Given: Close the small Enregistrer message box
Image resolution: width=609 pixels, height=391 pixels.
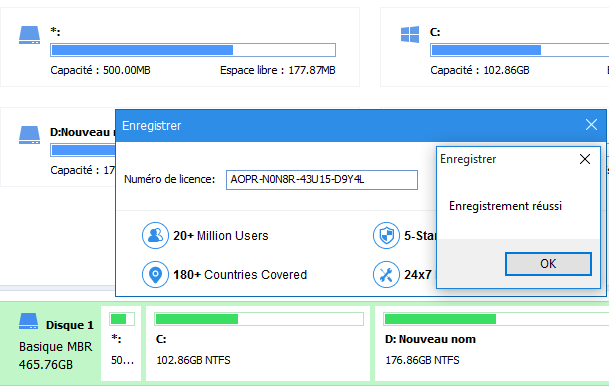Looking at the screenshot, I should point(585,159).
